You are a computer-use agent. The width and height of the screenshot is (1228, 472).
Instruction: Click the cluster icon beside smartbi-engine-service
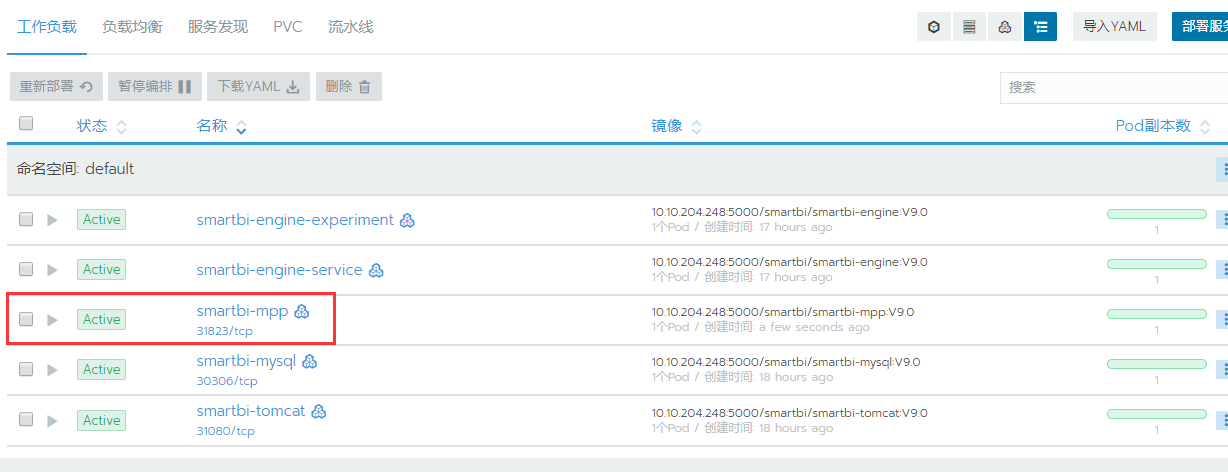[x=376, y=270]
